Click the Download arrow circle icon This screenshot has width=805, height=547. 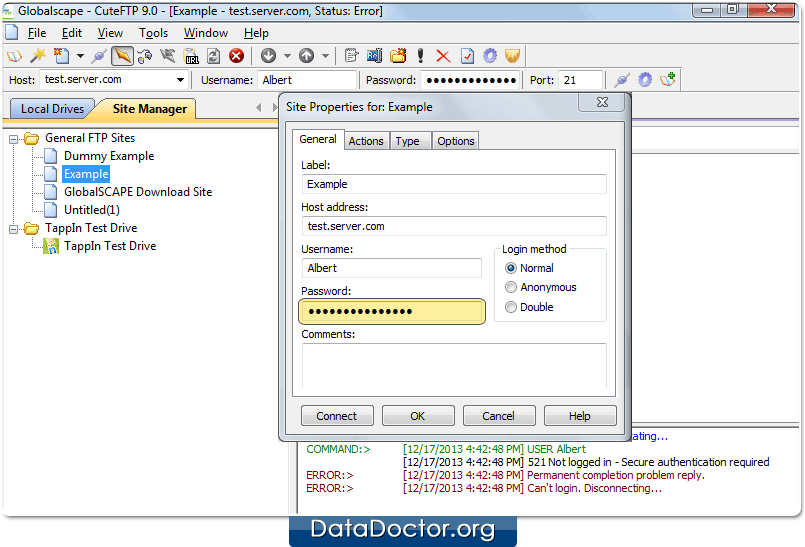pos(269,55)
